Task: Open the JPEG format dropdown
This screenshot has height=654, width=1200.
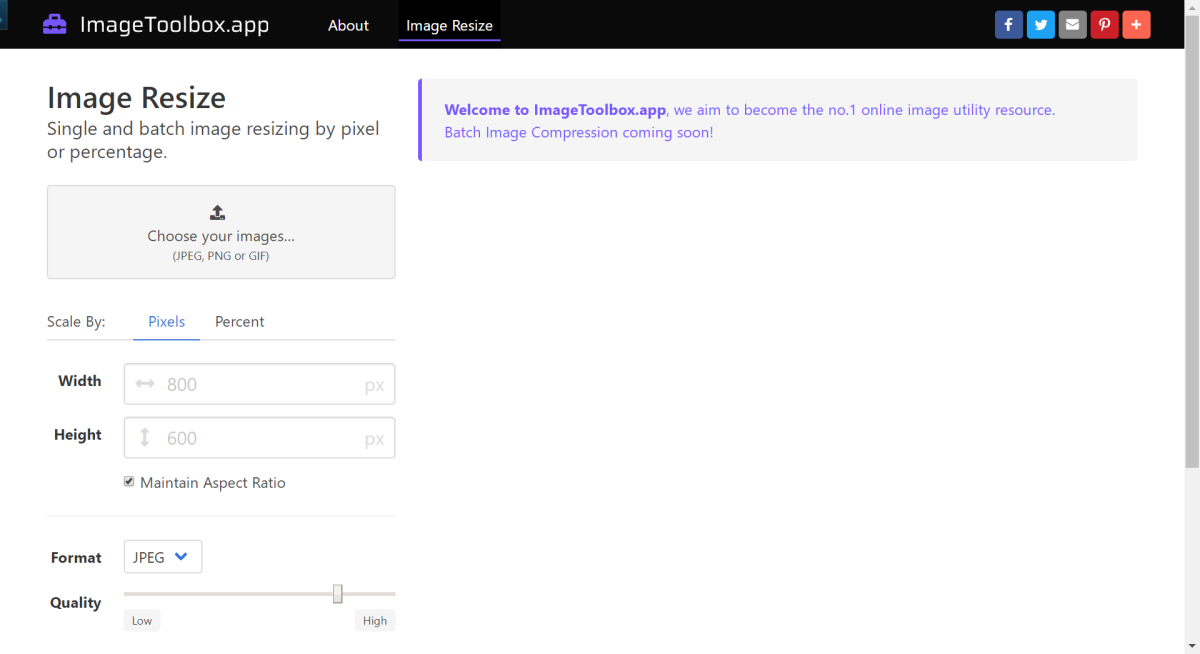Action: pyautogui.click(x=162, y=557)
